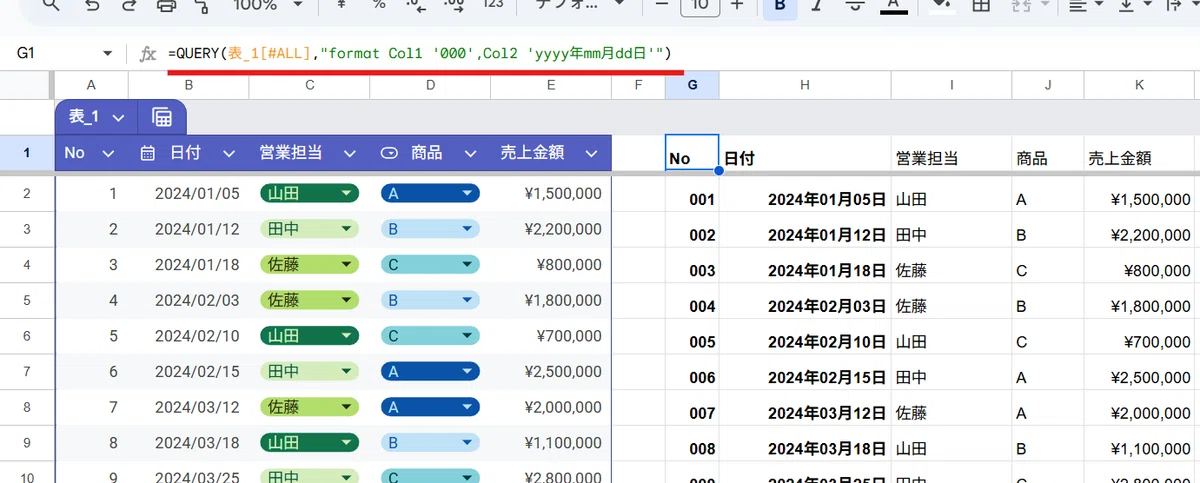Image resolution: width=1200 pixels, height=483 pixels.
Task: Open the No column header dropdown
Action: [108, 153]
